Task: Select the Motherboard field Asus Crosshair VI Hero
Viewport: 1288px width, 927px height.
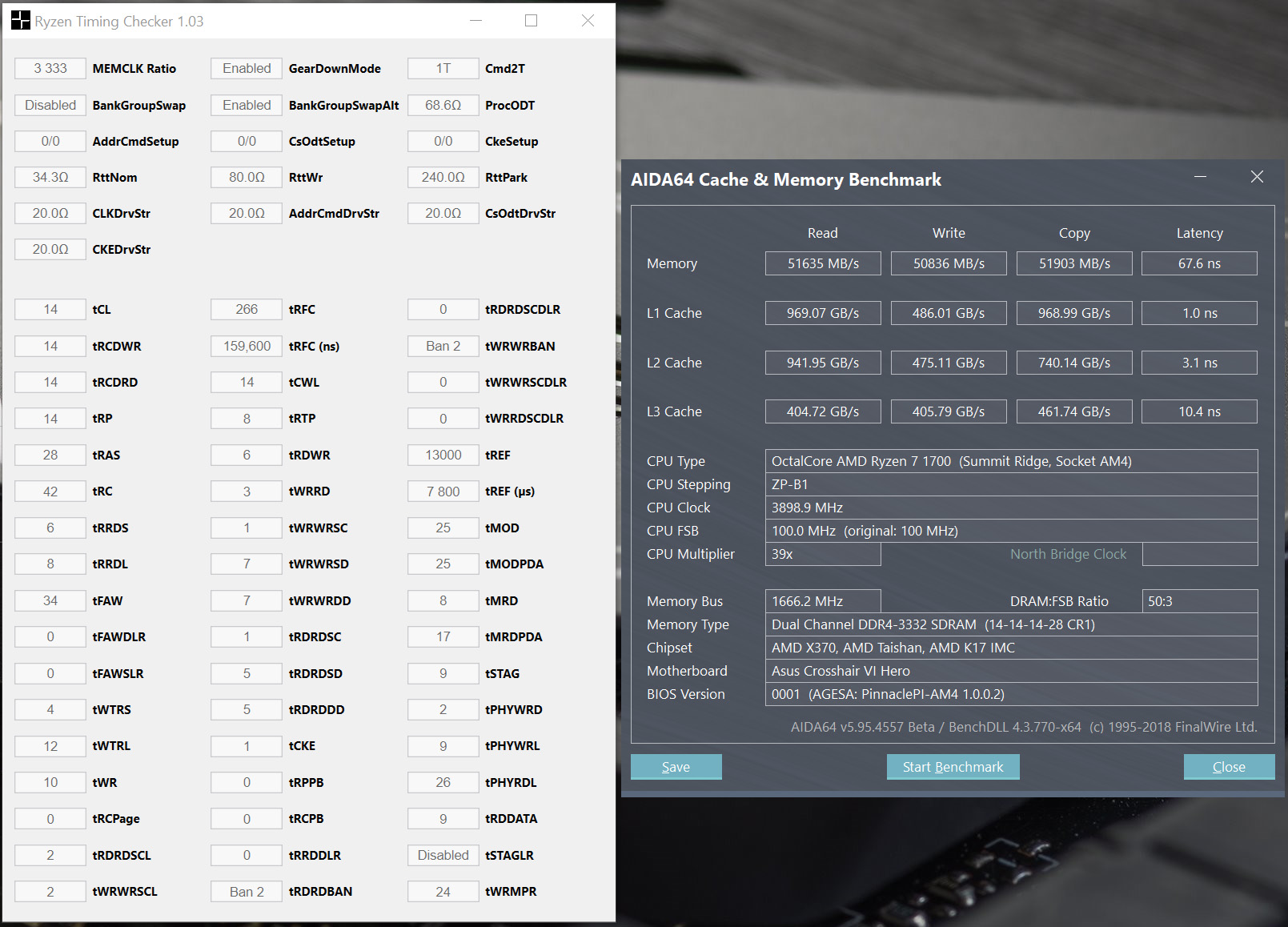Action: [1011, 671]
